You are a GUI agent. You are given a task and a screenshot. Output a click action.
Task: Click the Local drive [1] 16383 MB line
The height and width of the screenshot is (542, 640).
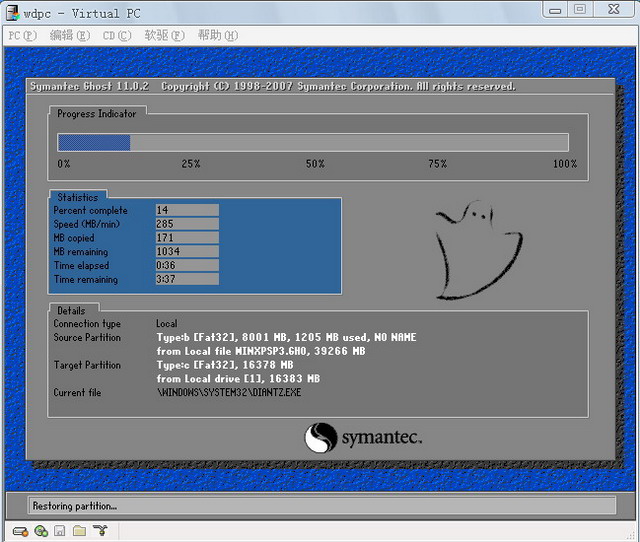pyautogui.click(x=238, y=379)
